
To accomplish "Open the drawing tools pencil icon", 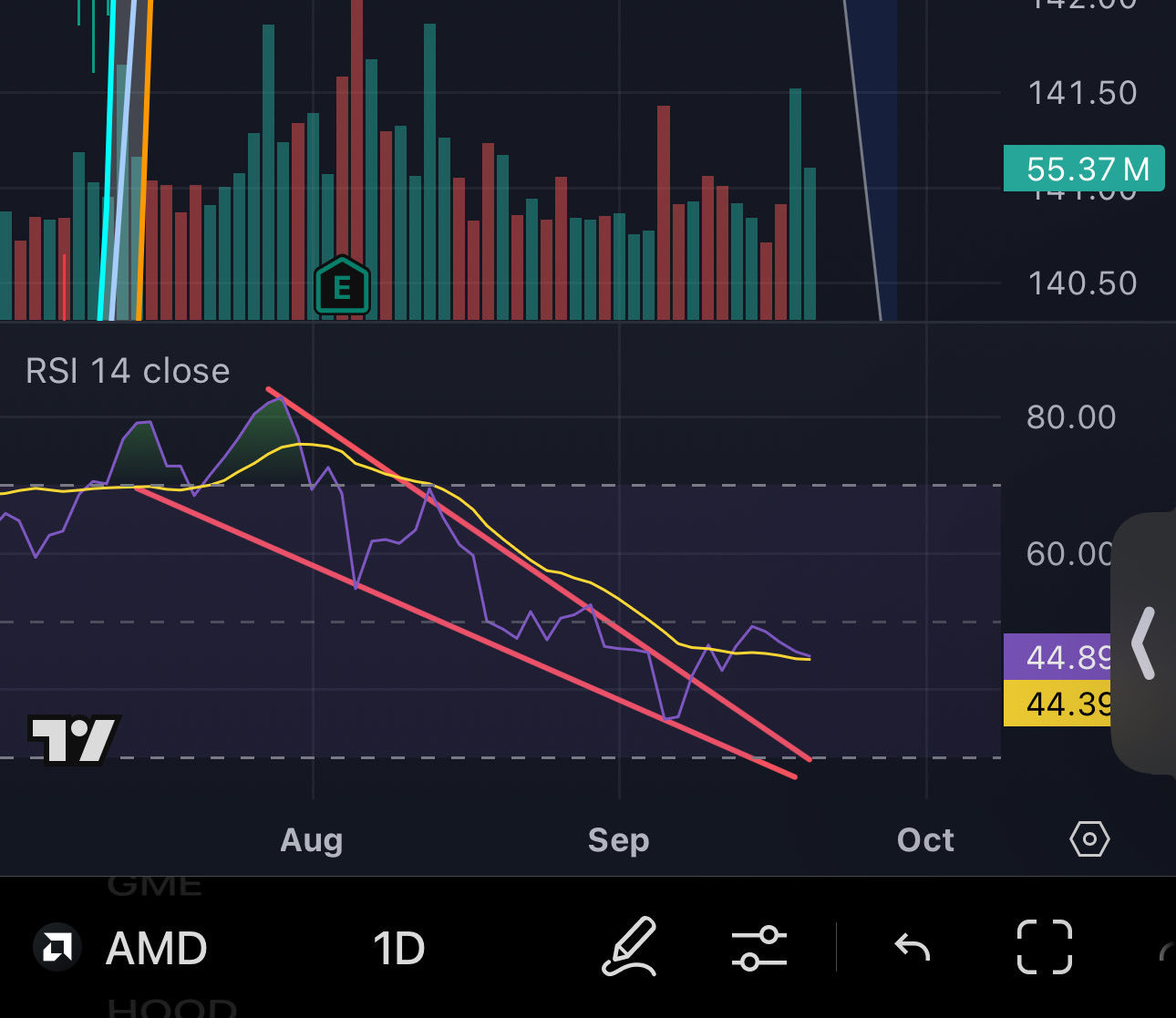I will click(x=630, y=947).
